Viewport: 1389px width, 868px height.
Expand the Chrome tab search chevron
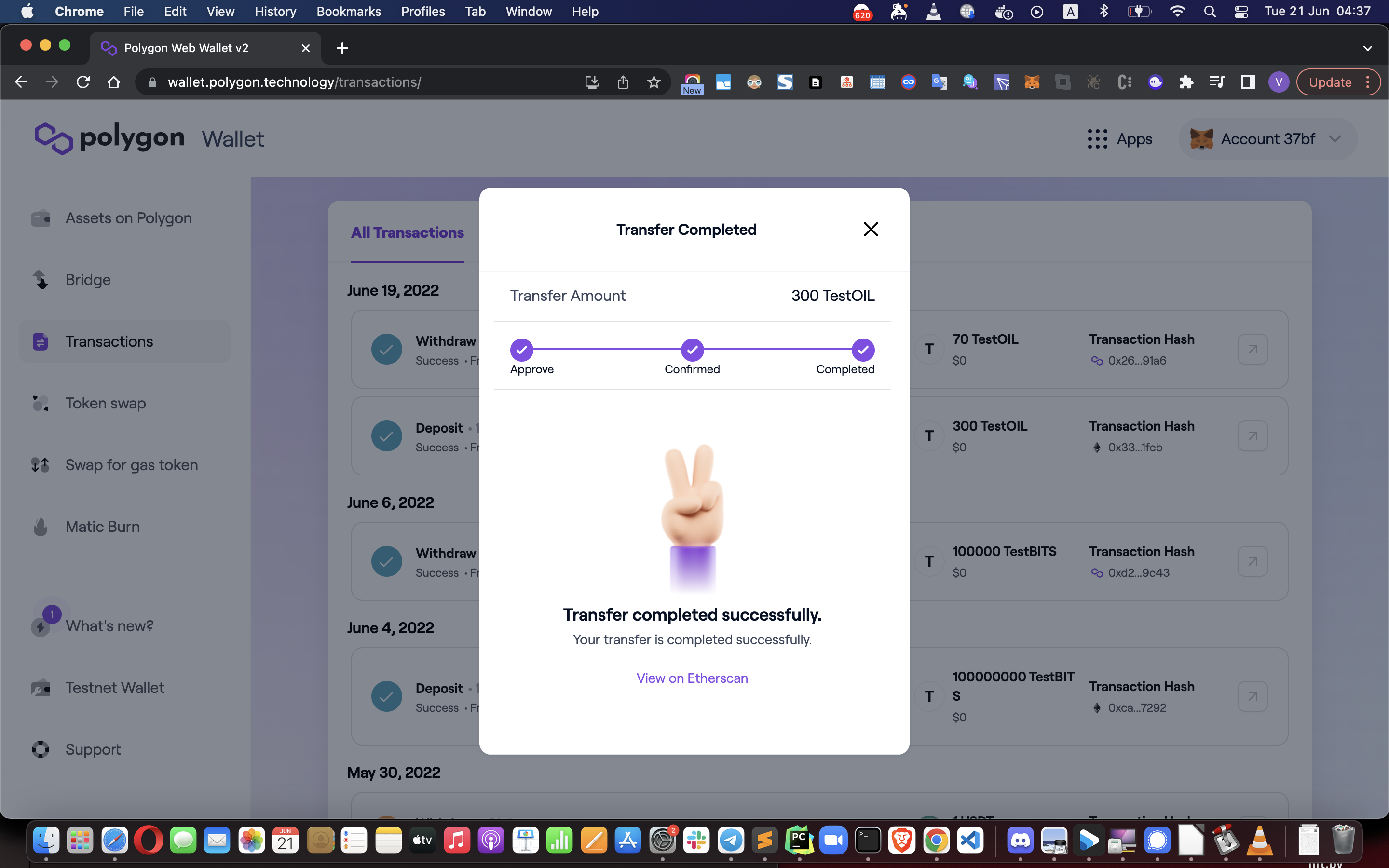click(1367, 48)
